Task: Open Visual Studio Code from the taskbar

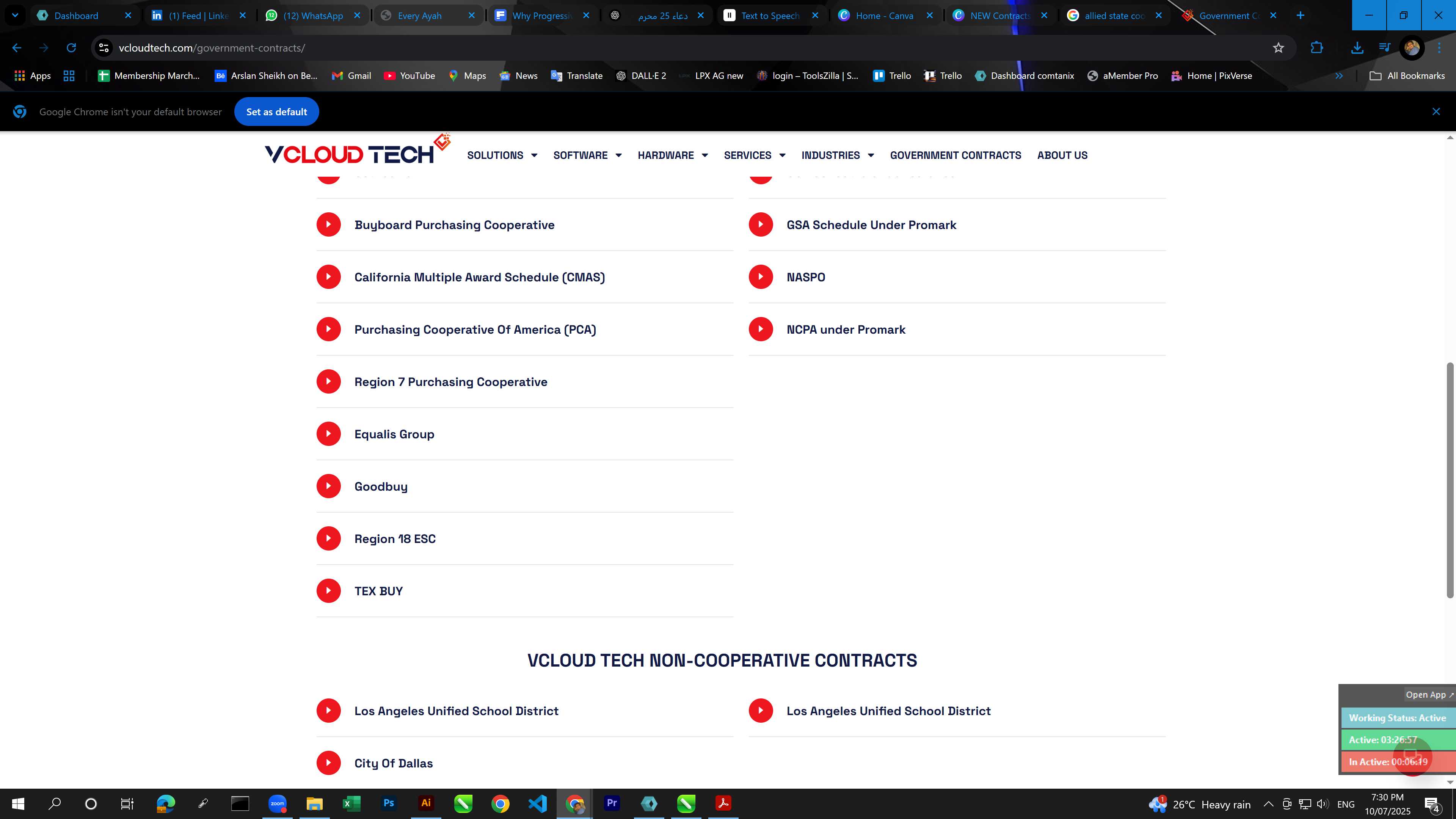Action: point(538,804)
